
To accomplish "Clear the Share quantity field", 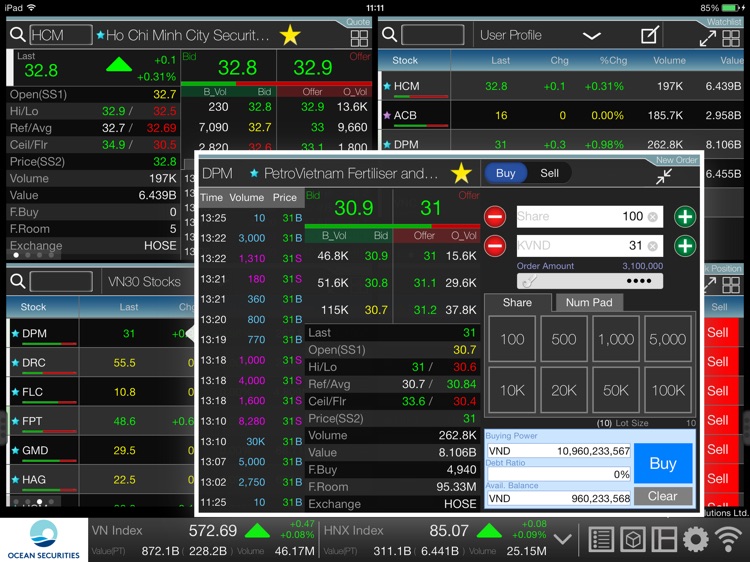I will 652,217.
